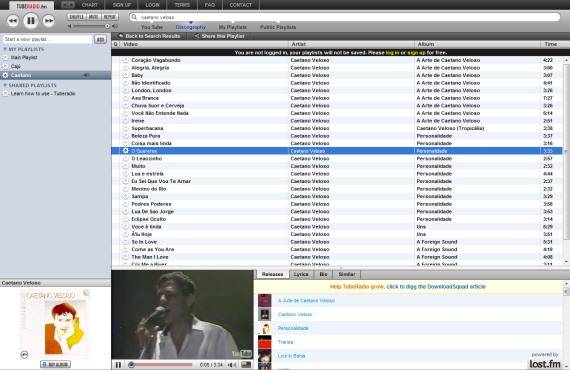Open the CONTACT page
The width and height of the screenshot is (570, 370).
point(241,5)
